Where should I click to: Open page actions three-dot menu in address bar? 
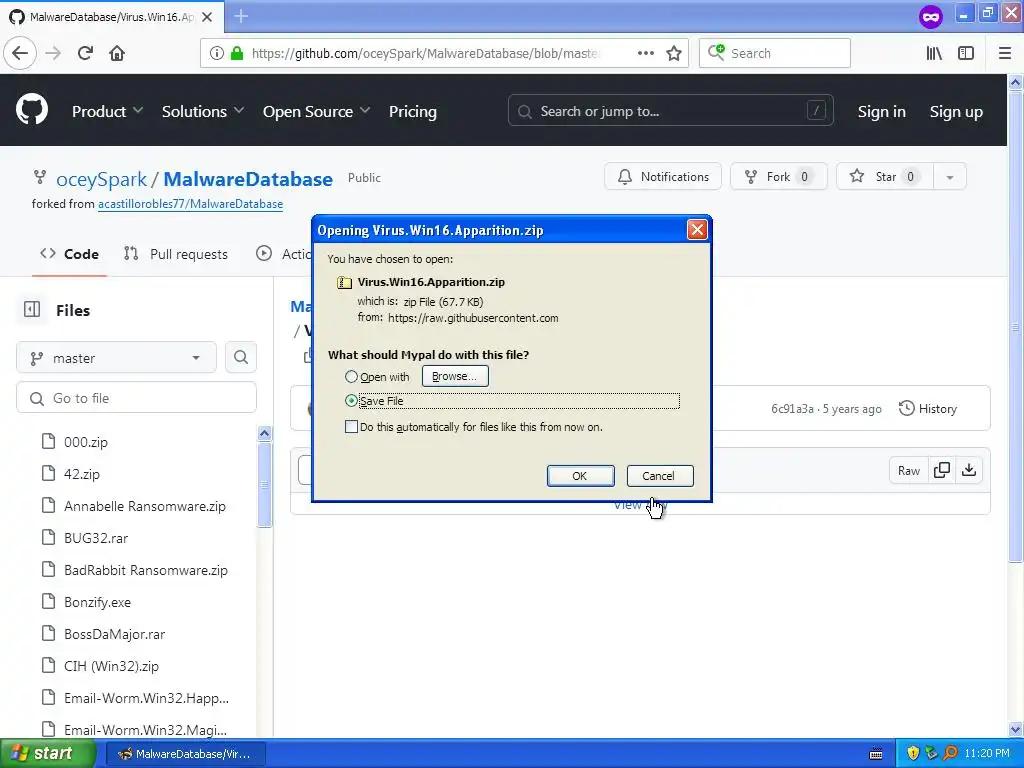pos(645,53)
